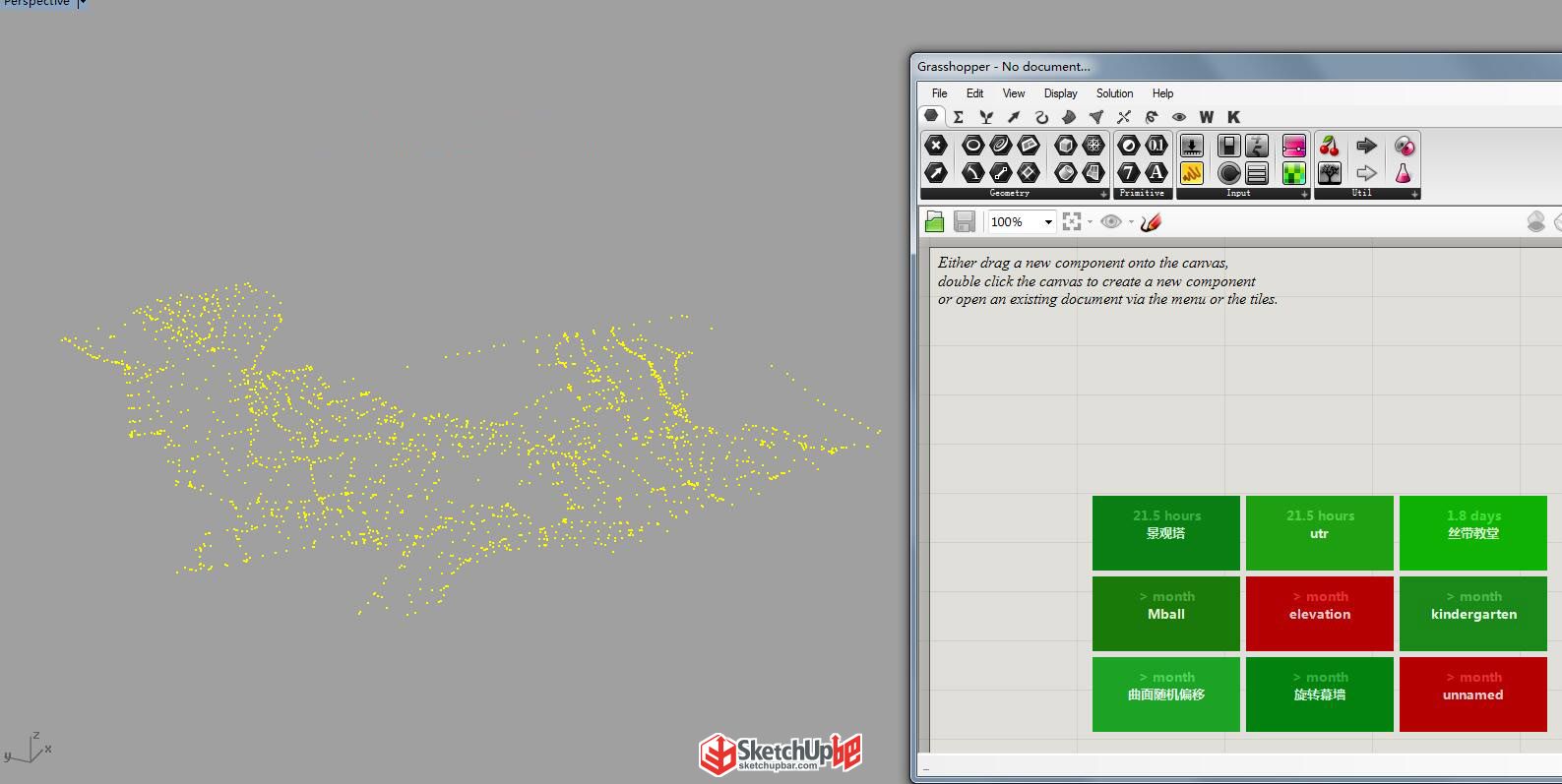Toggle canvas preview eye icon
The width and height of the screenshot is (1562, 784).
[x=1111, y=221]
